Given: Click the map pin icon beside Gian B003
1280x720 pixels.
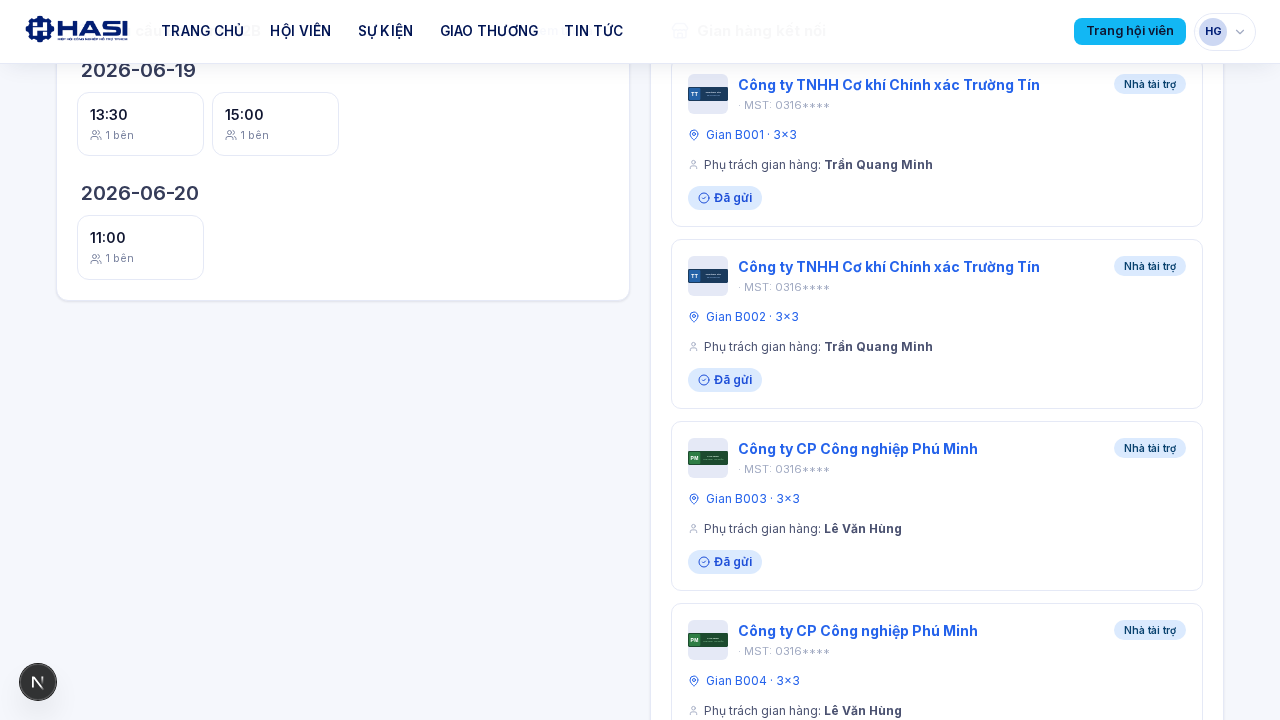Looking at the screenshot, I should coord(694,499).
